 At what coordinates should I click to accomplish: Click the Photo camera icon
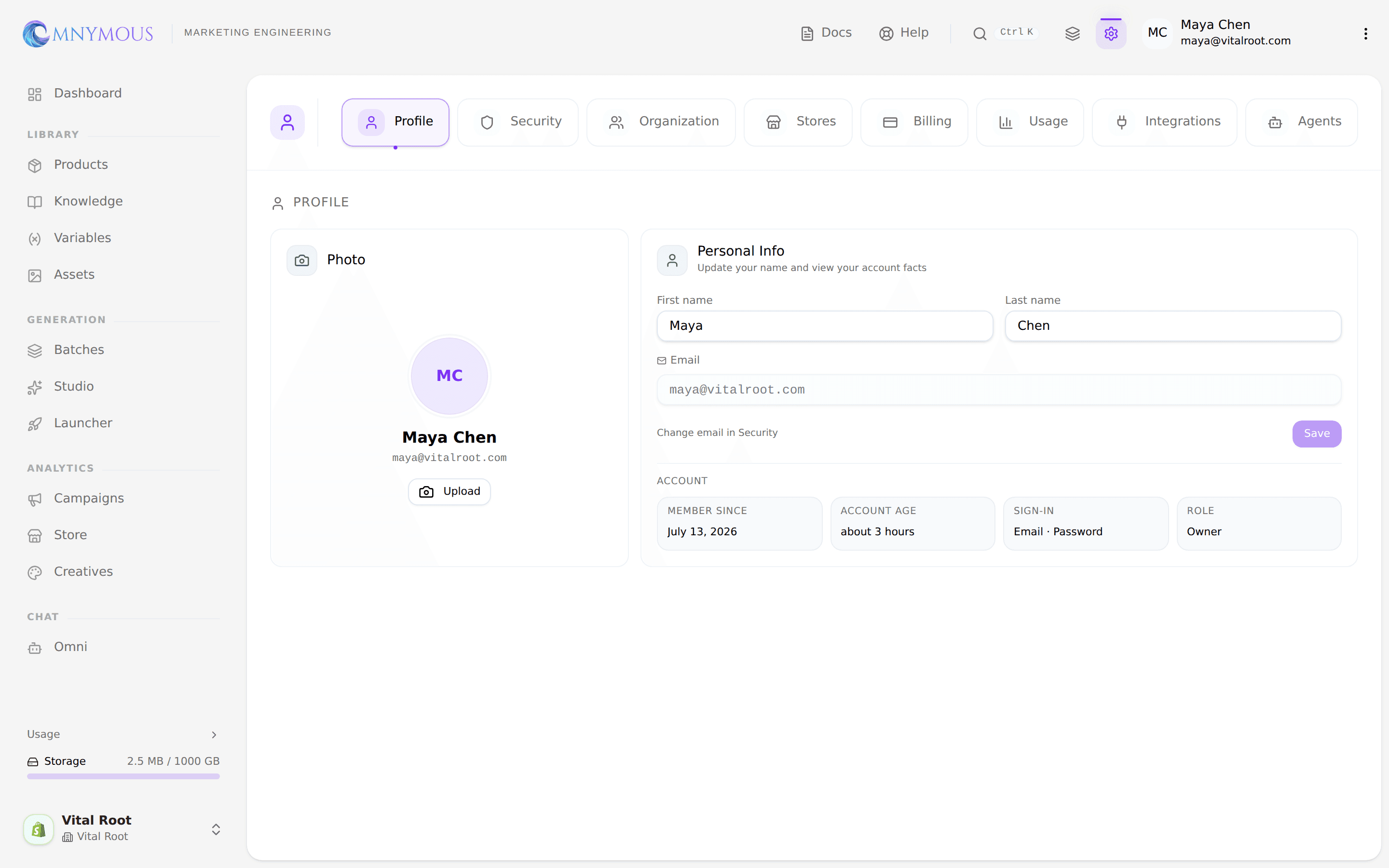tap(302, 260)
